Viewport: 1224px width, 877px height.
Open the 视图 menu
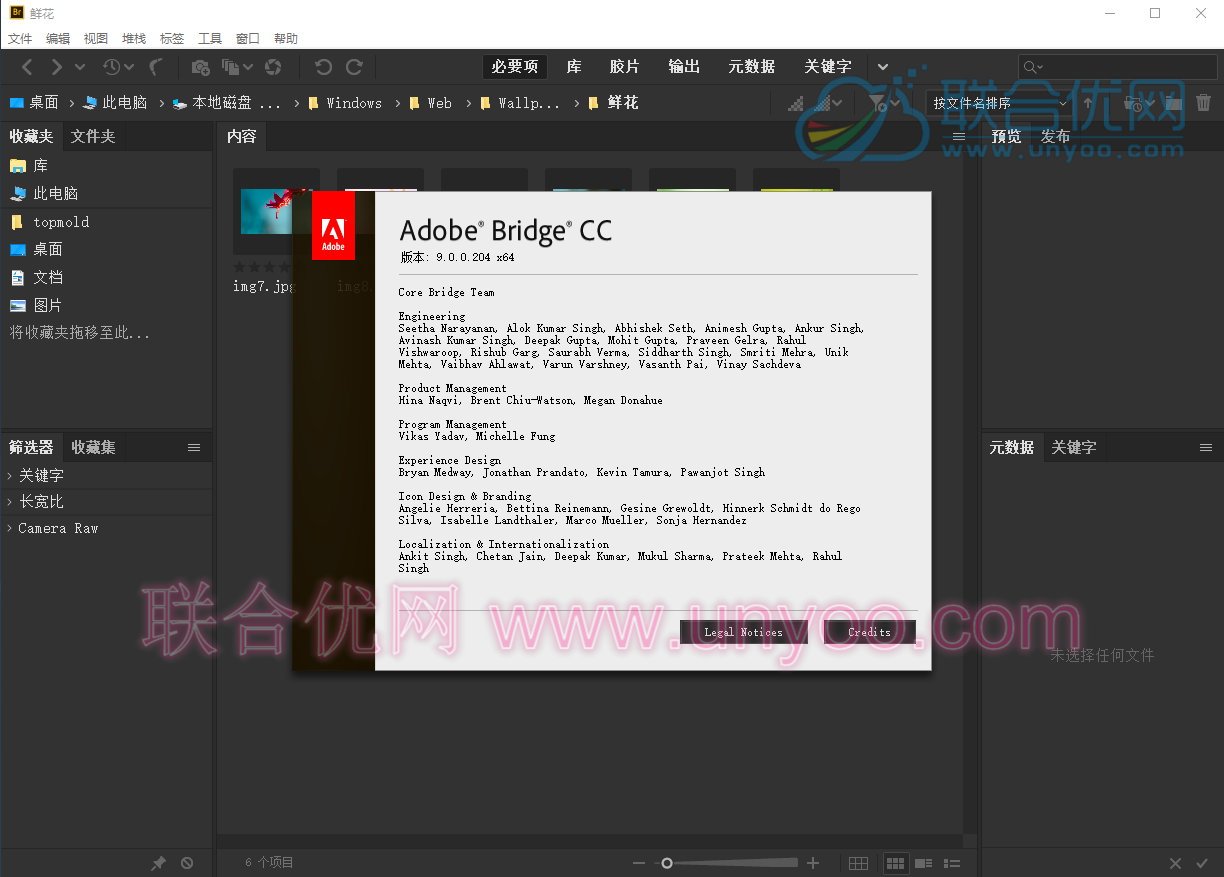coord(96,38)
